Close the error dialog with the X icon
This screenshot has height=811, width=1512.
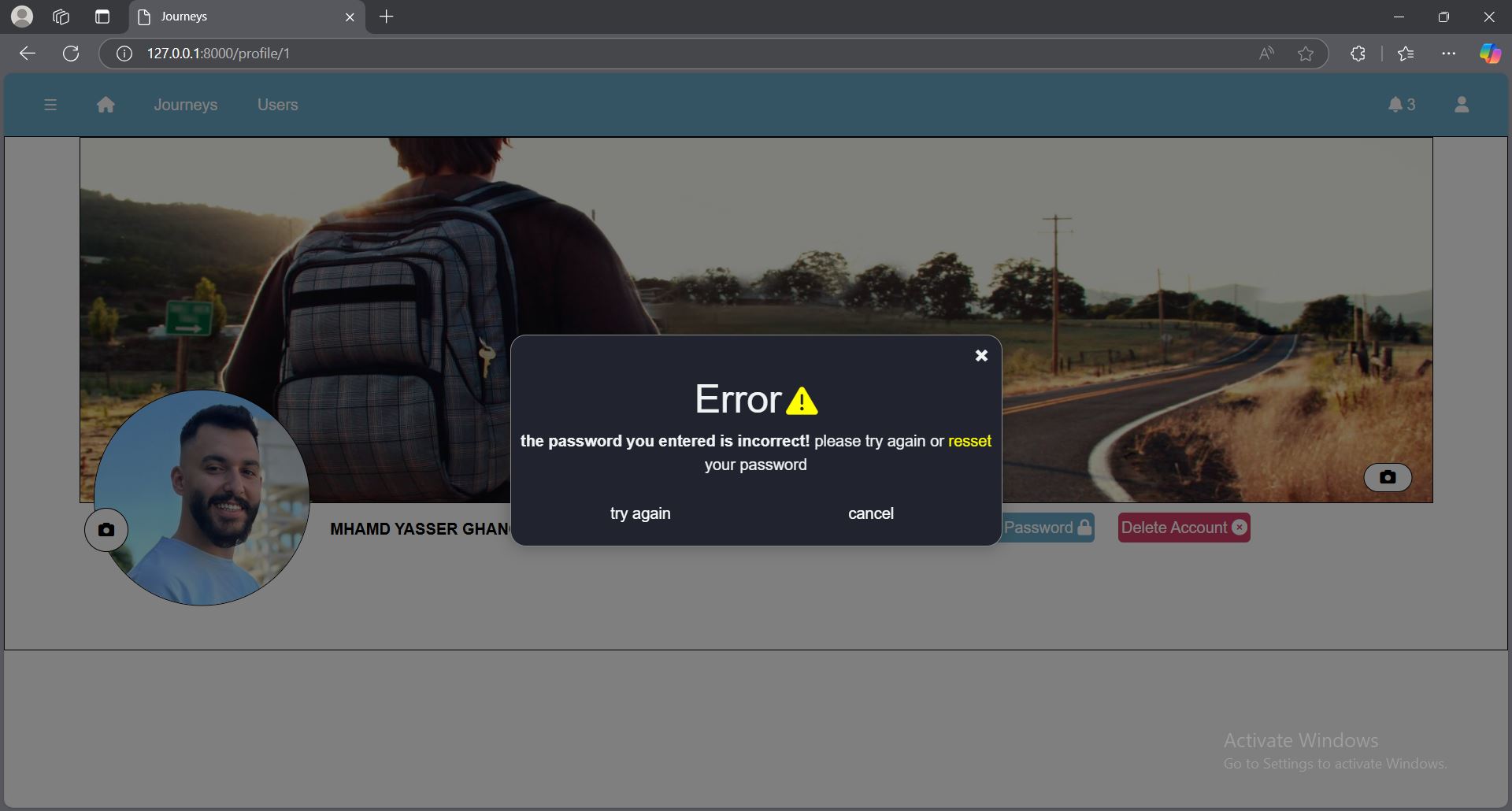point(981,356)
